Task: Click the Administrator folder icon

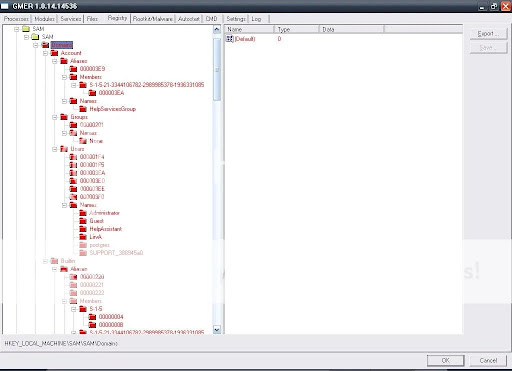Action: click(83, 213)
